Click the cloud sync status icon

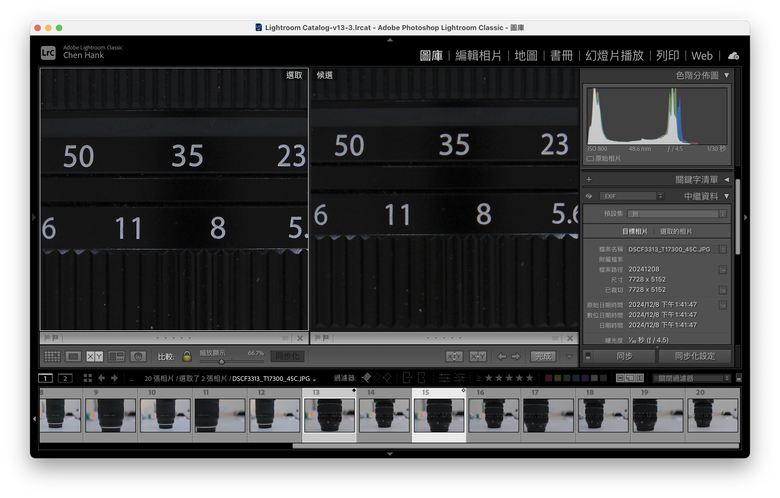(x=733, y=56)
